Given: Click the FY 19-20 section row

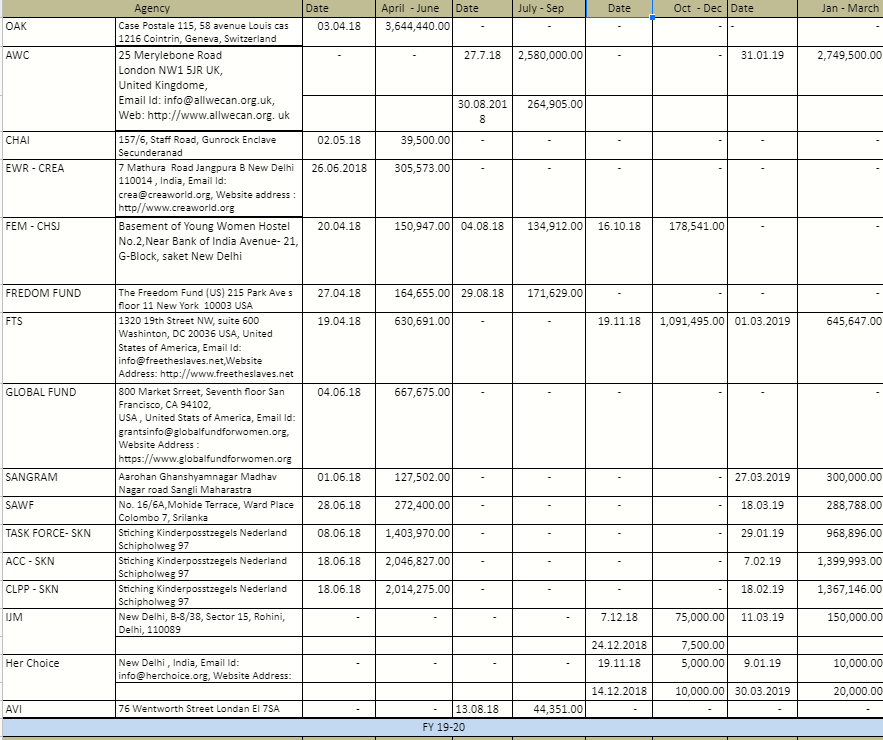Looking at the screenshot, I should point(441,728).
